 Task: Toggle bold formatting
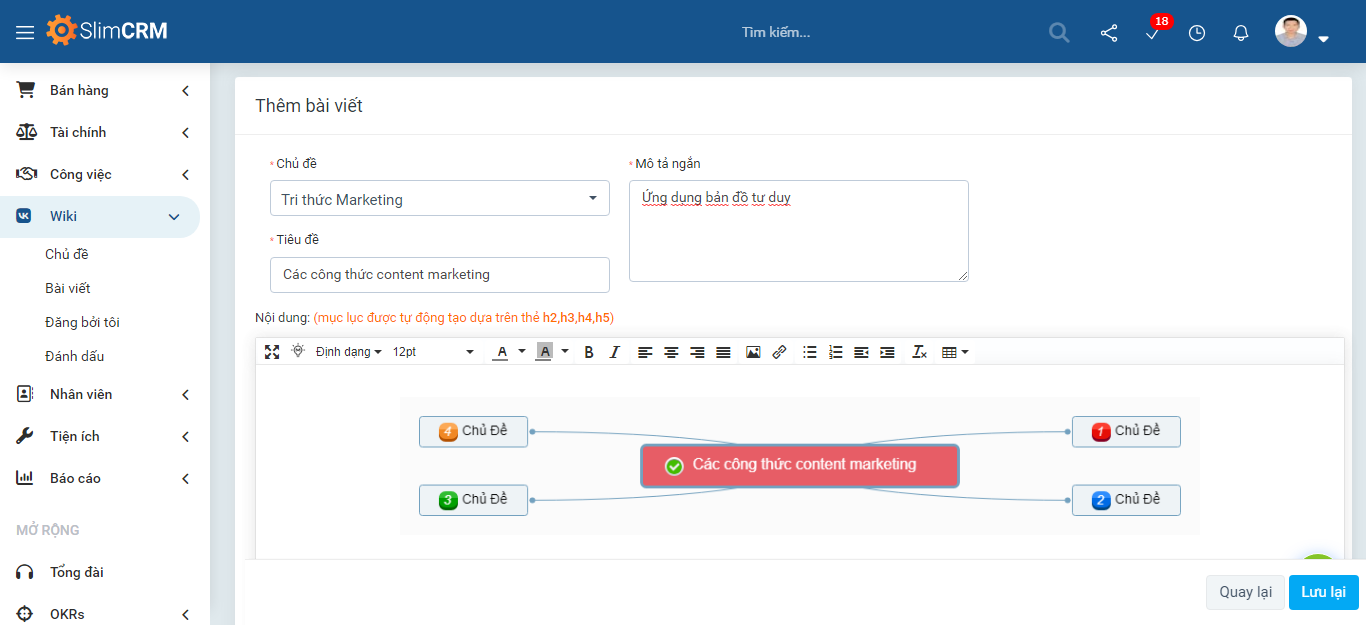pyautogui.click(x=589, y=352)
